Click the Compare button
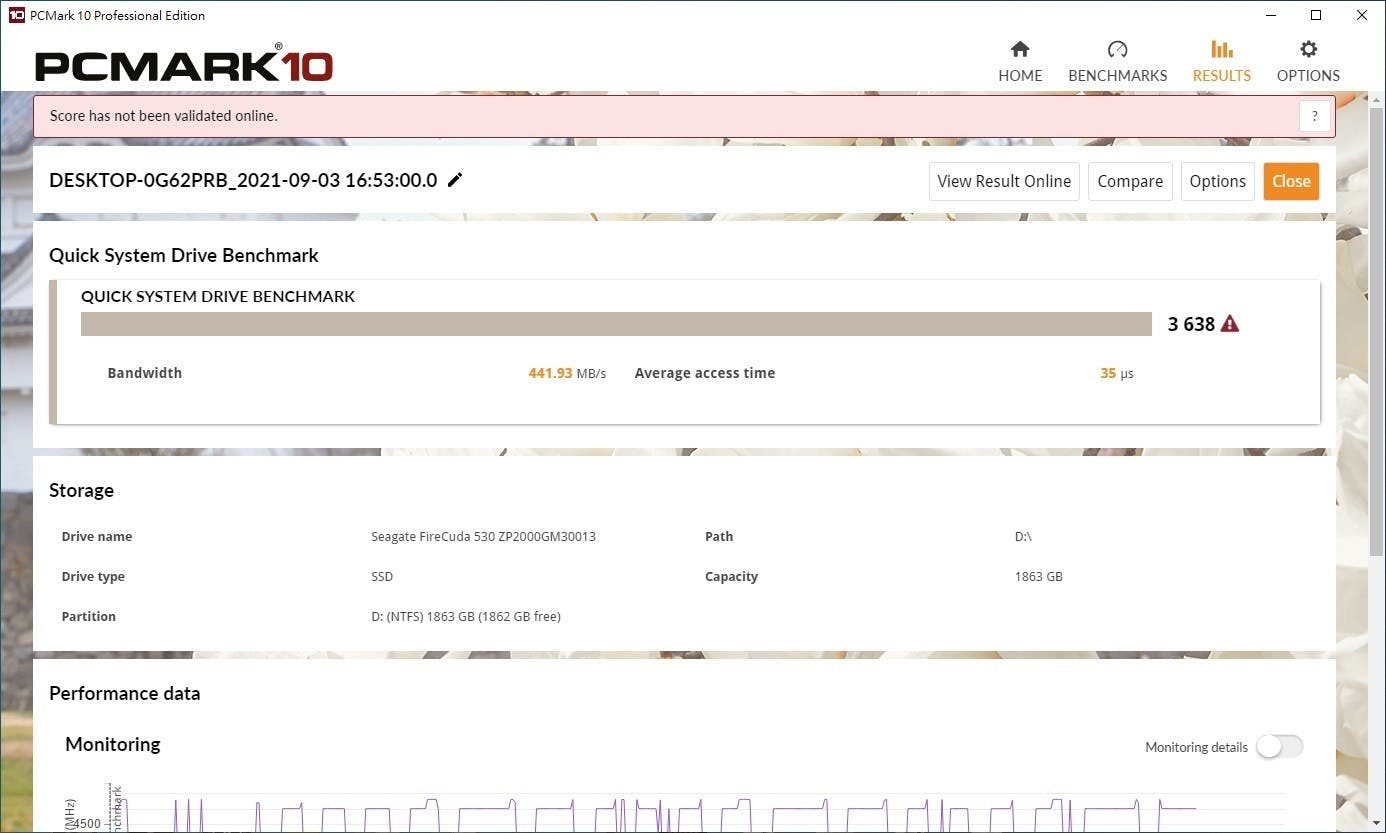1386x833 pixels. [1130, 181]
